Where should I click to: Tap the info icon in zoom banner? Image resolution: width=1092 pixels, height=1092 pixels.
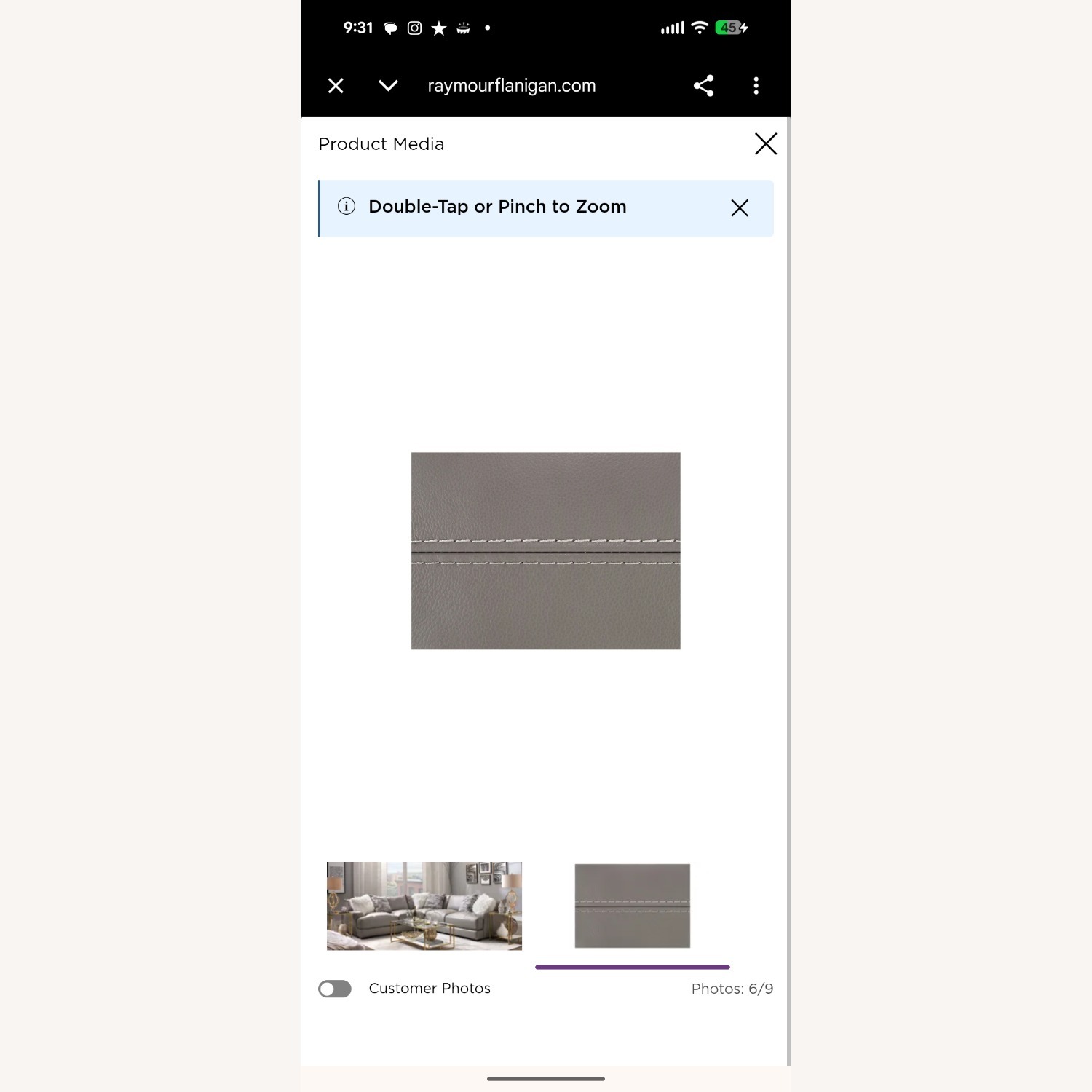click(x=347, y=207)
